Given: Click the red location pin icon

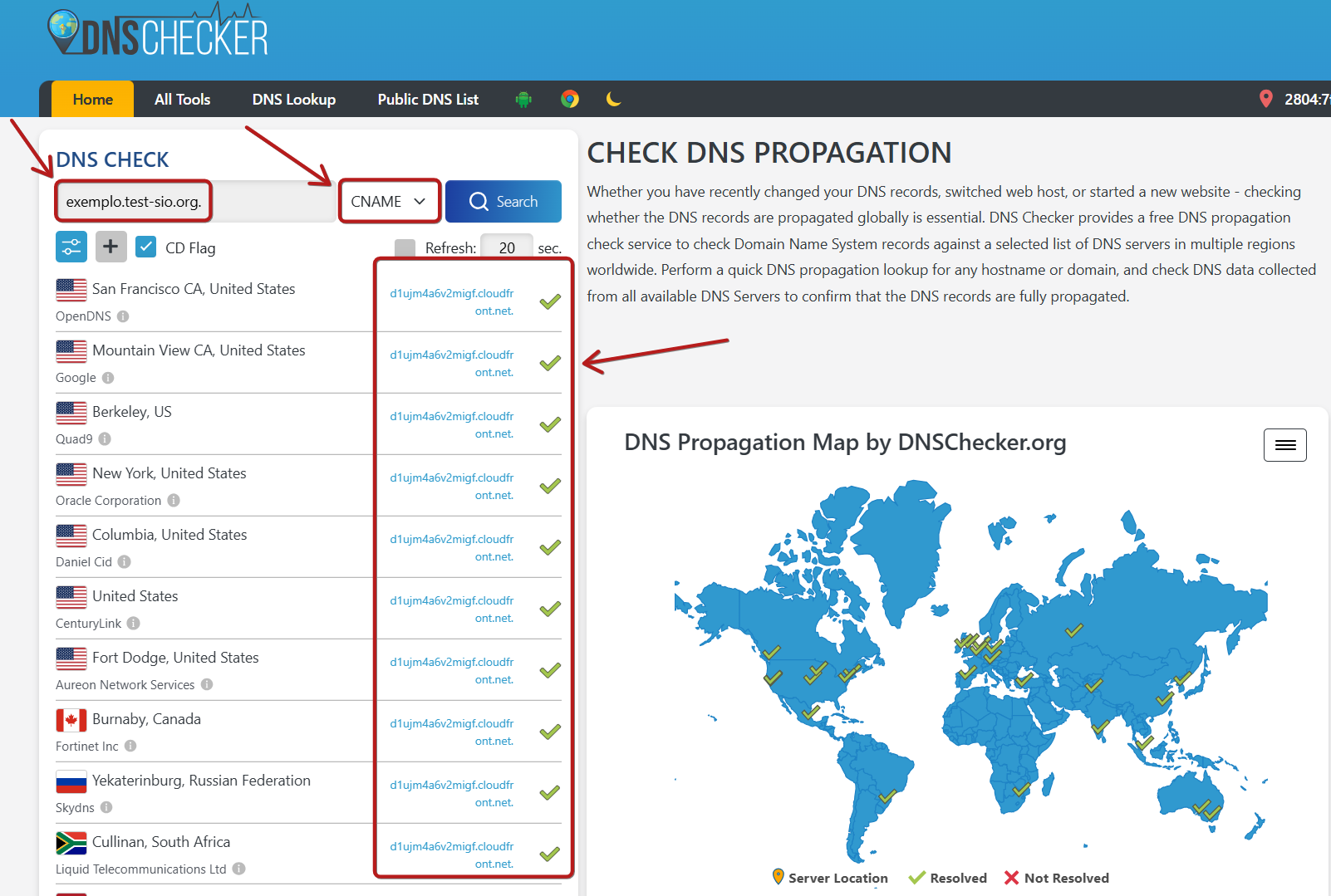Looking at the screenshot, I should pyautogui.click(x=1266, y=100).
